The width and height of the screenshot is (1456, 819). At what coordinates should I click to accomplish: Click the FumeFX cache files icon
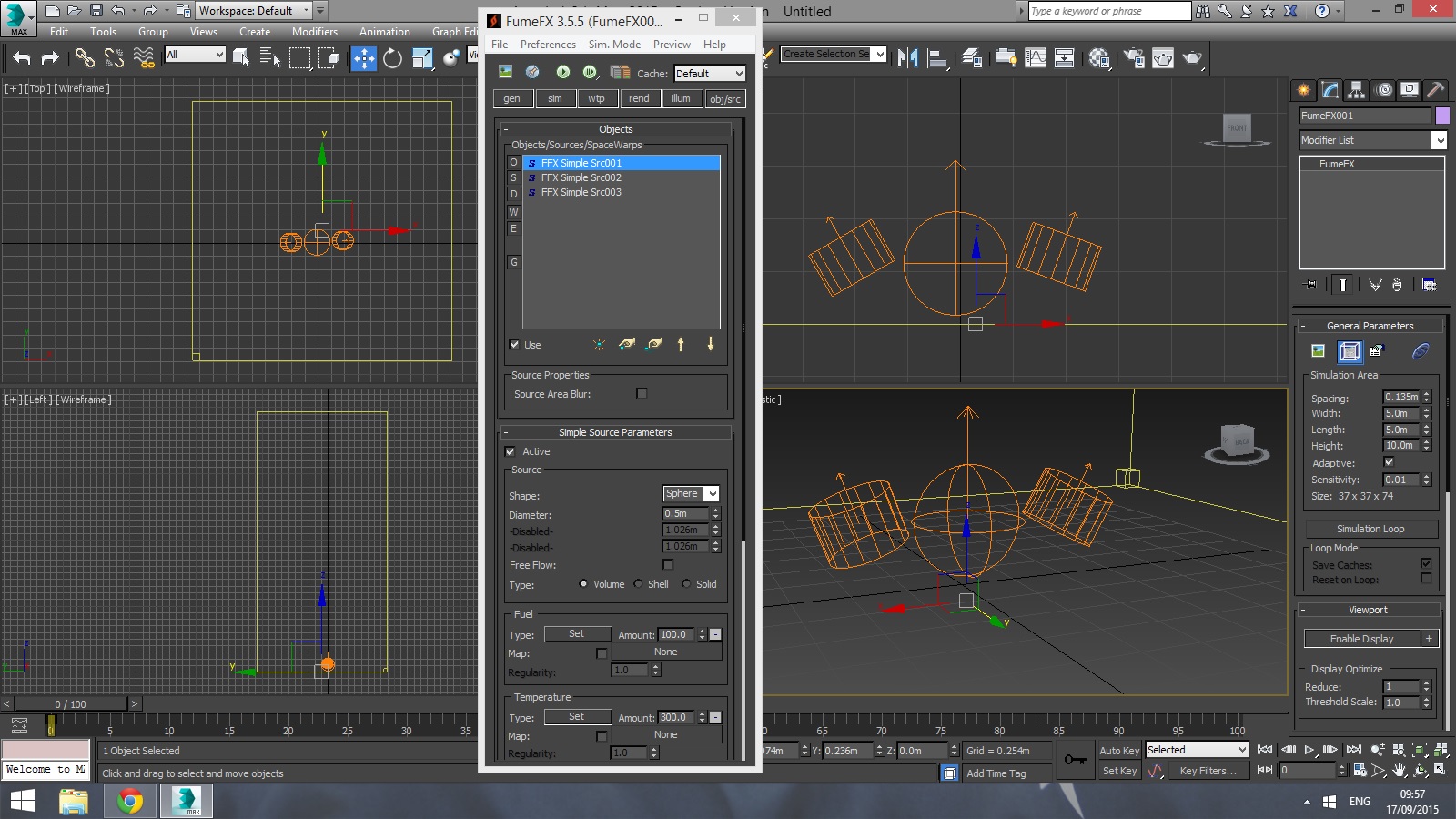pos(621,72)
